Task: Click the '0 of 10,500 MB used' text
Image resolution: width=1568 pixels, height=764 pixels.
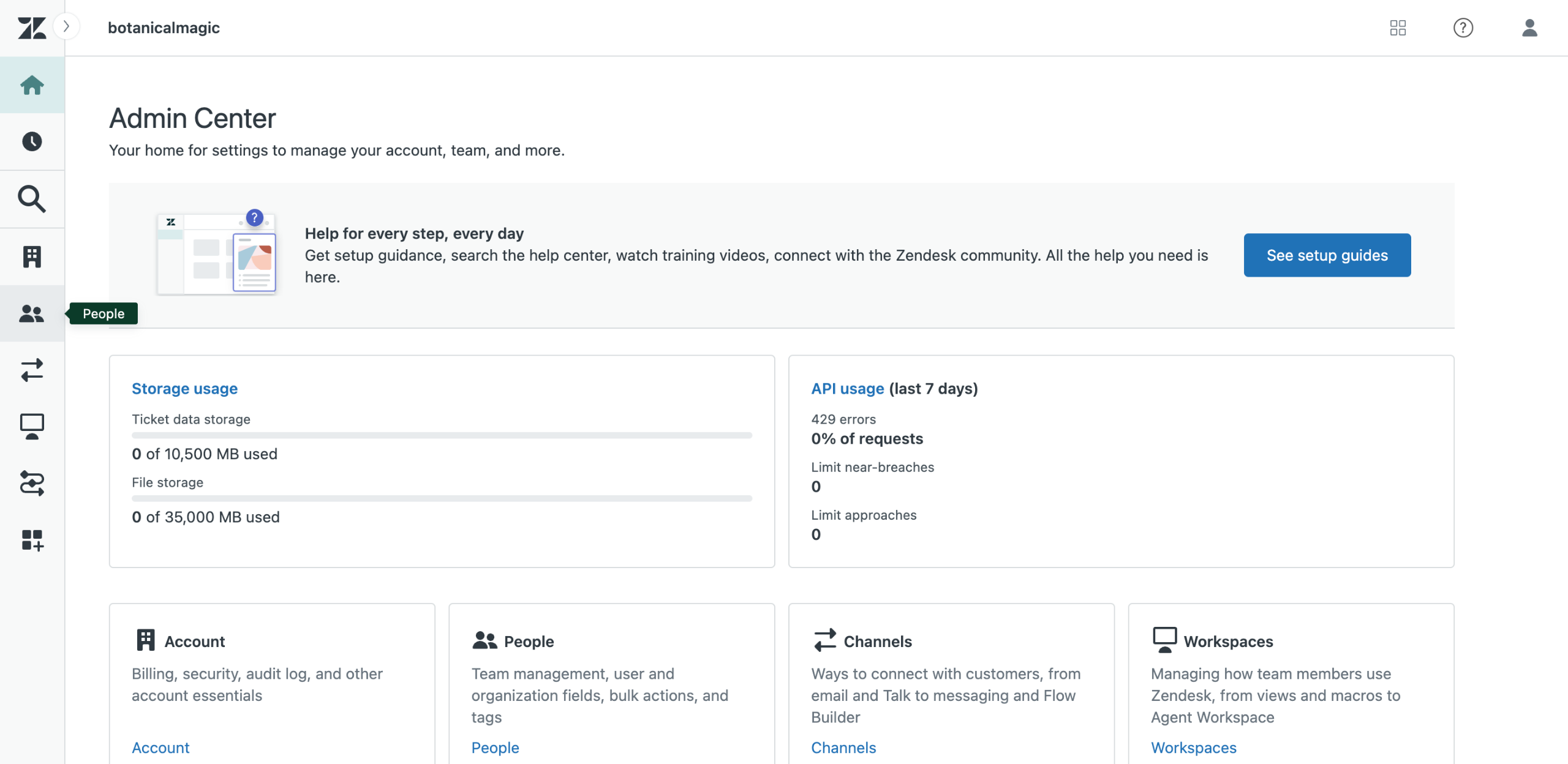Action: tap(205, 454)
